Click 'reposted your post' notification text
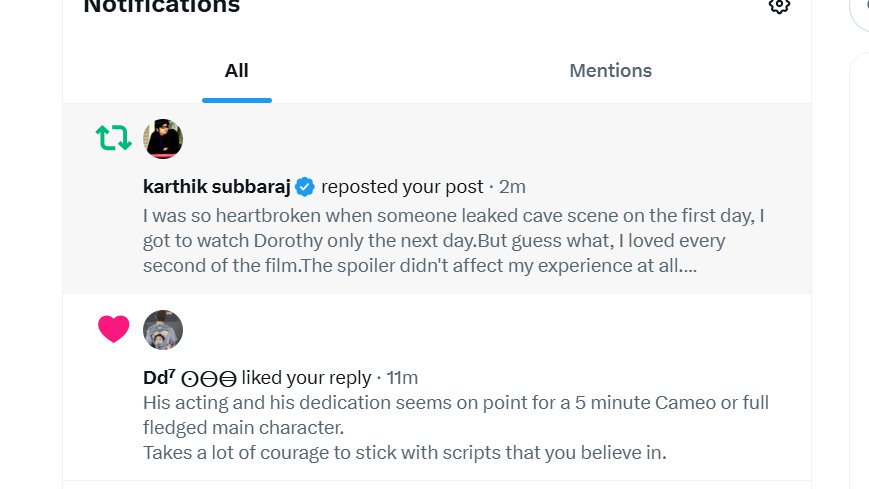This screenshot has width=869, height=489. [x=402, y=187]
